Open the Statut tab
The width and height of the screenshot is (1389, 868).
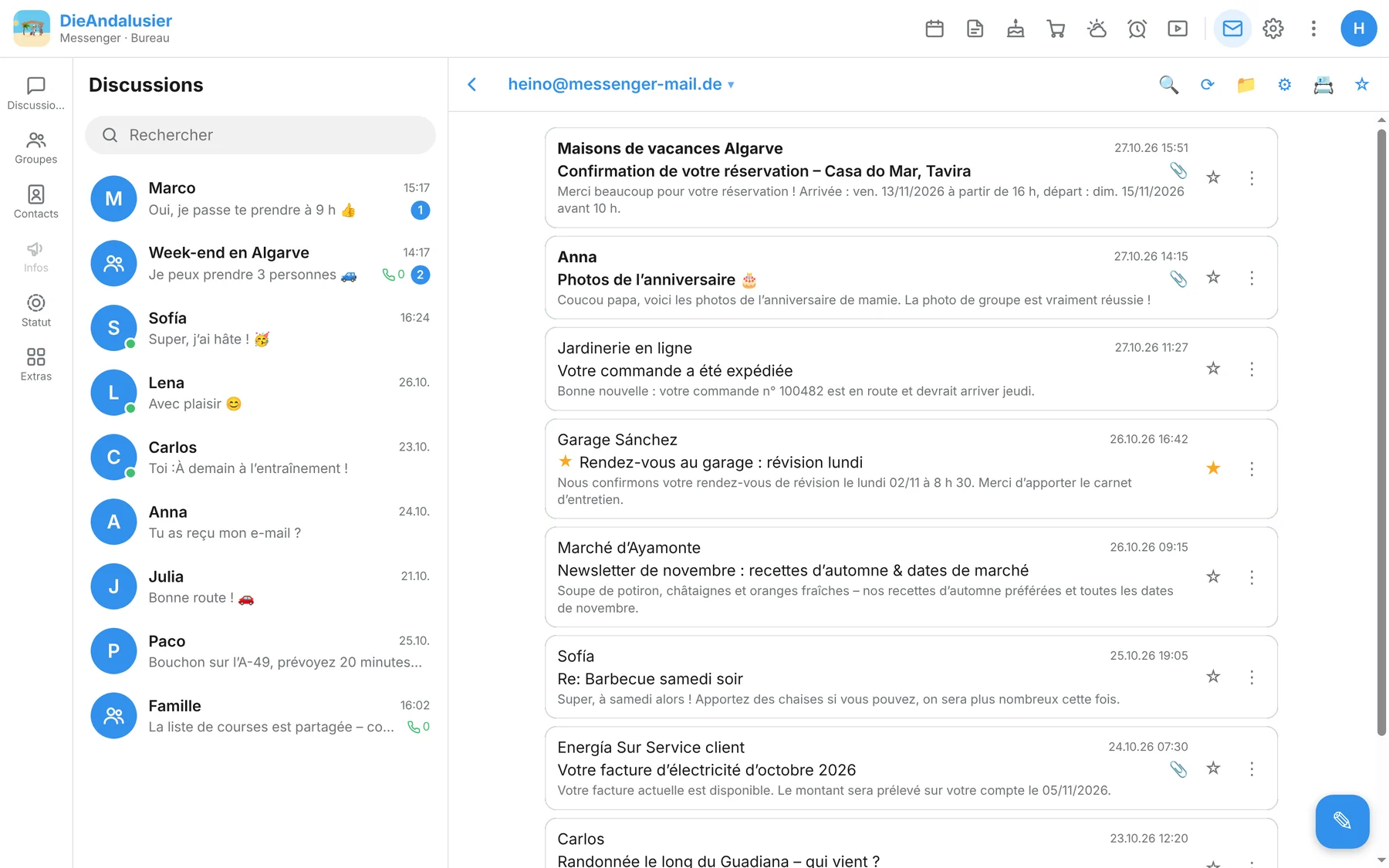(x=36, y=310)
